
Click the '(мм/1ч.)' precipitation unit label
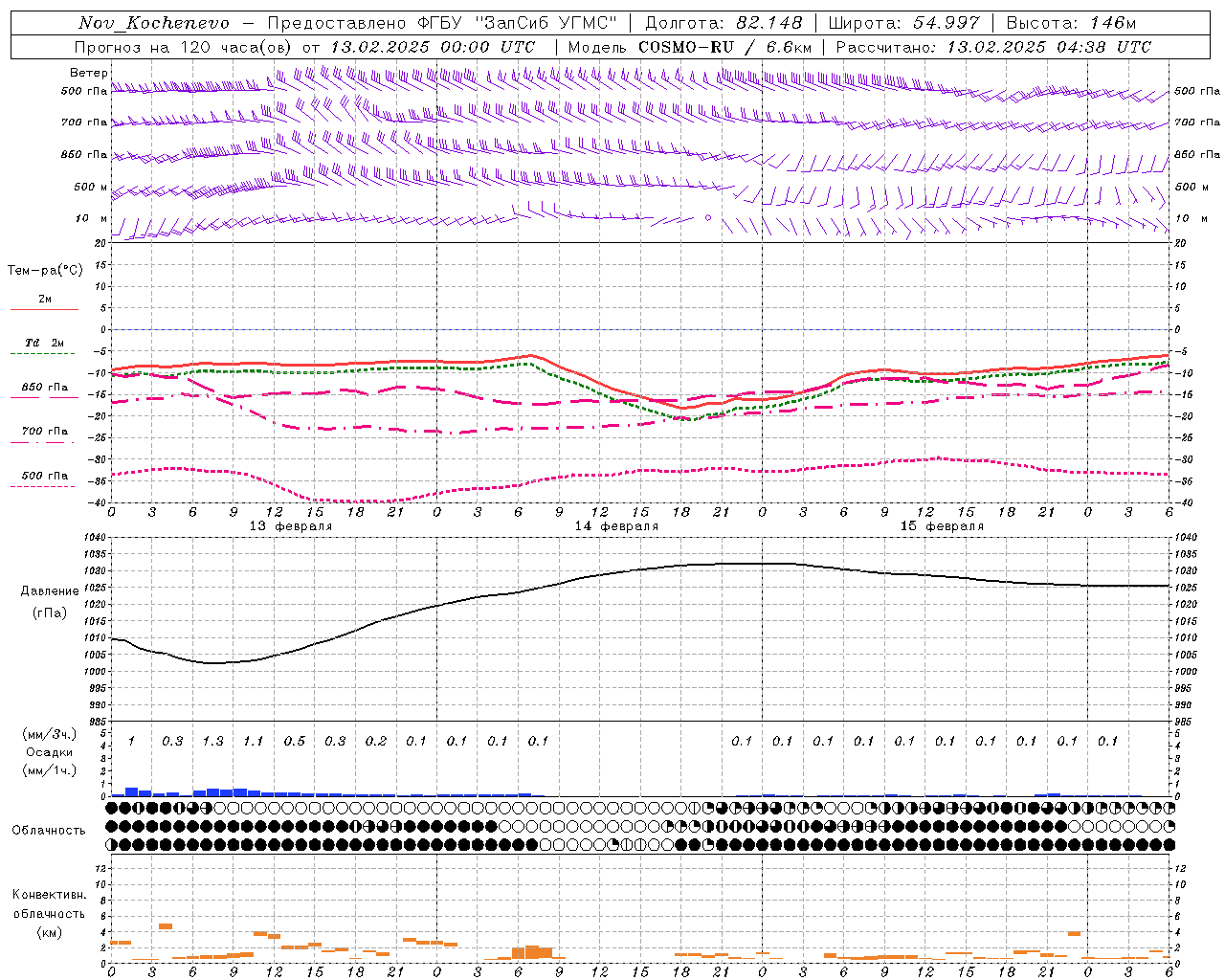tap(50, 770)
